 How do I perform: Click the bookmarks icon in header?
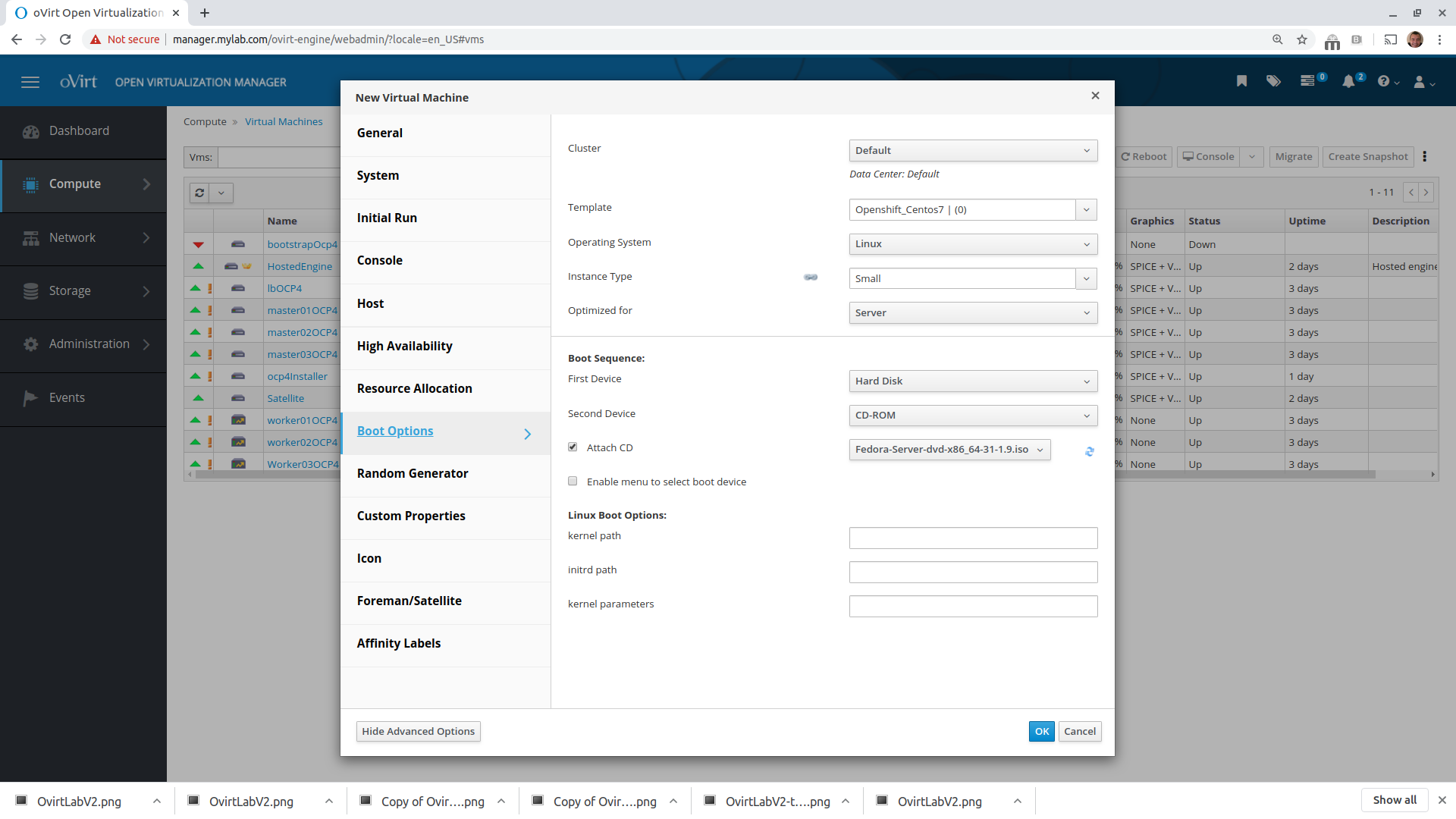pos(1241,81)
